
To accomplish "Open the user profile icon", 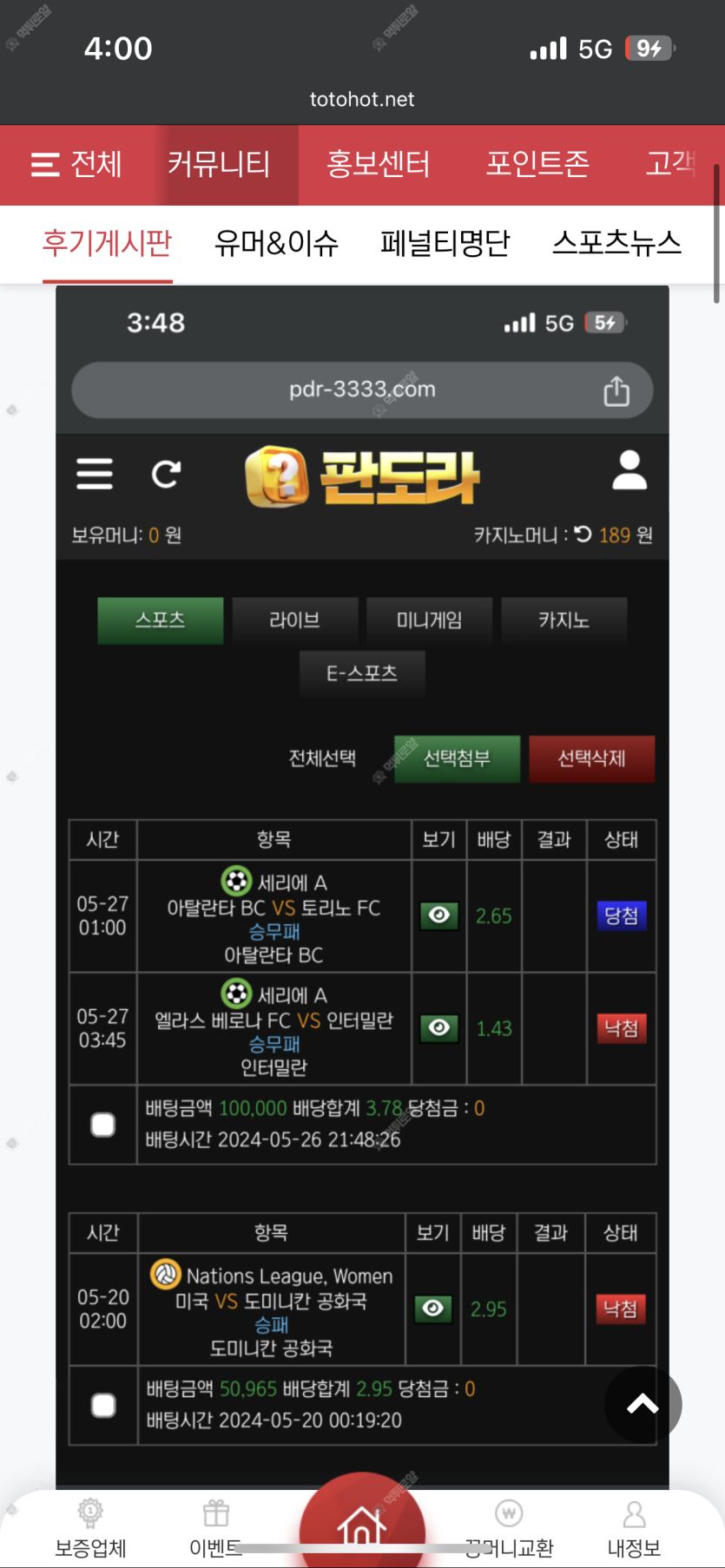I will (629, 470).
